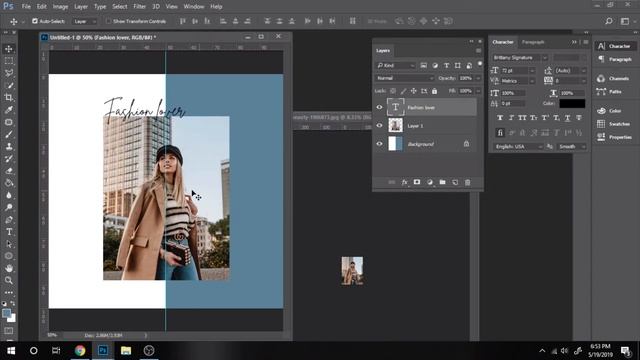Screen dimensions: 640x360
Task: Add a layer mask
Action: (x=417, y=182)
